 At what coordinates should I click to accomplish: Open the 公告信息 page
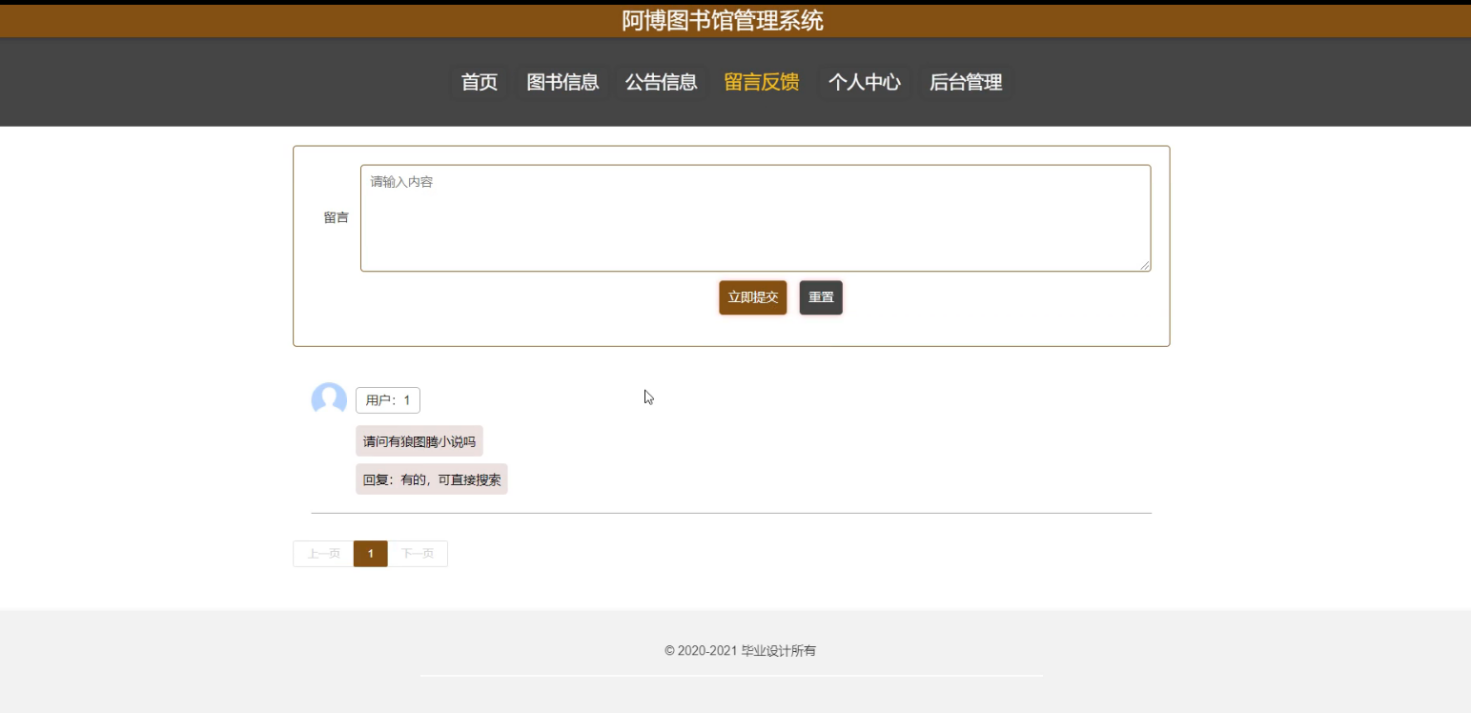(661, 82)
